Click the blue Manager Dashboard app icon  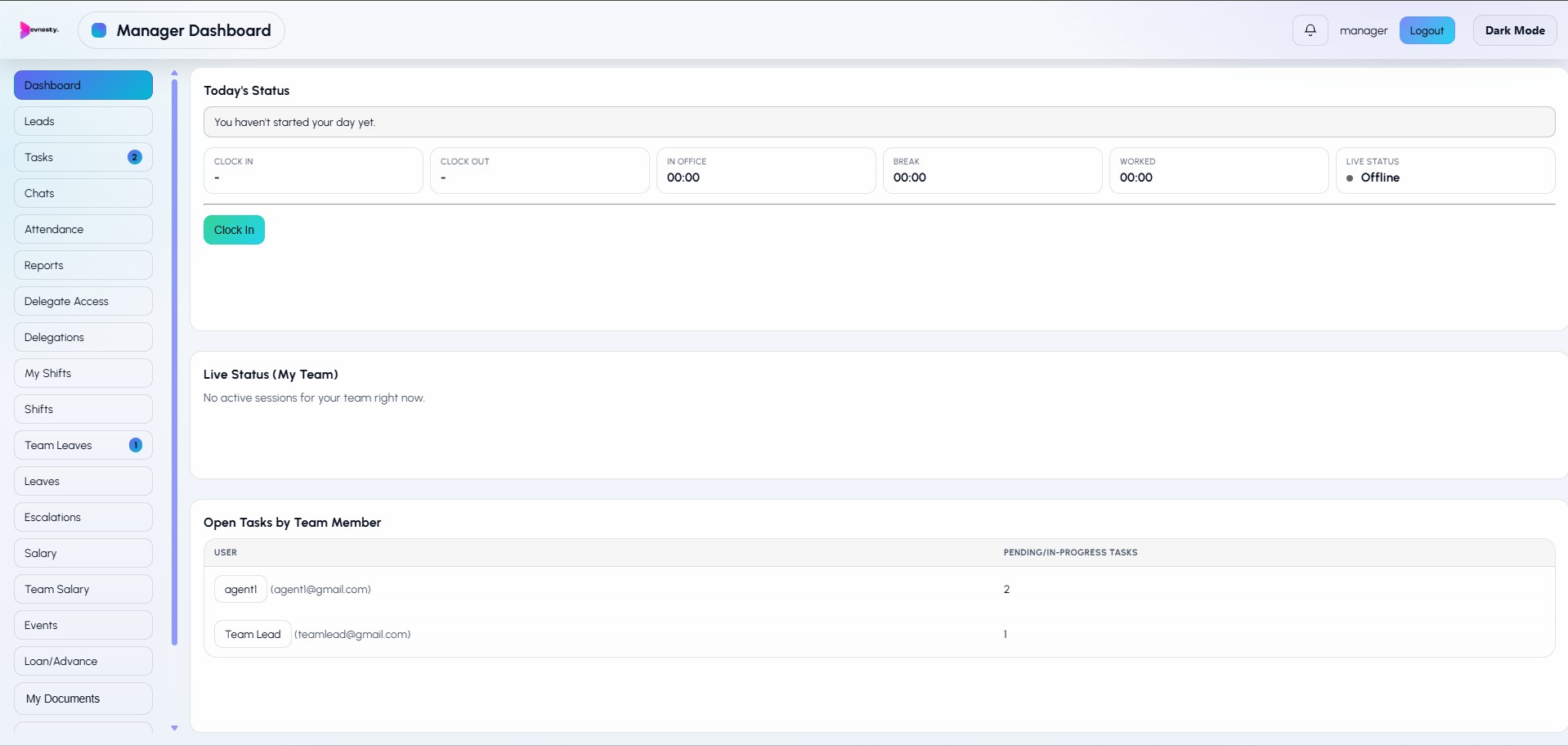coord(99,30)
